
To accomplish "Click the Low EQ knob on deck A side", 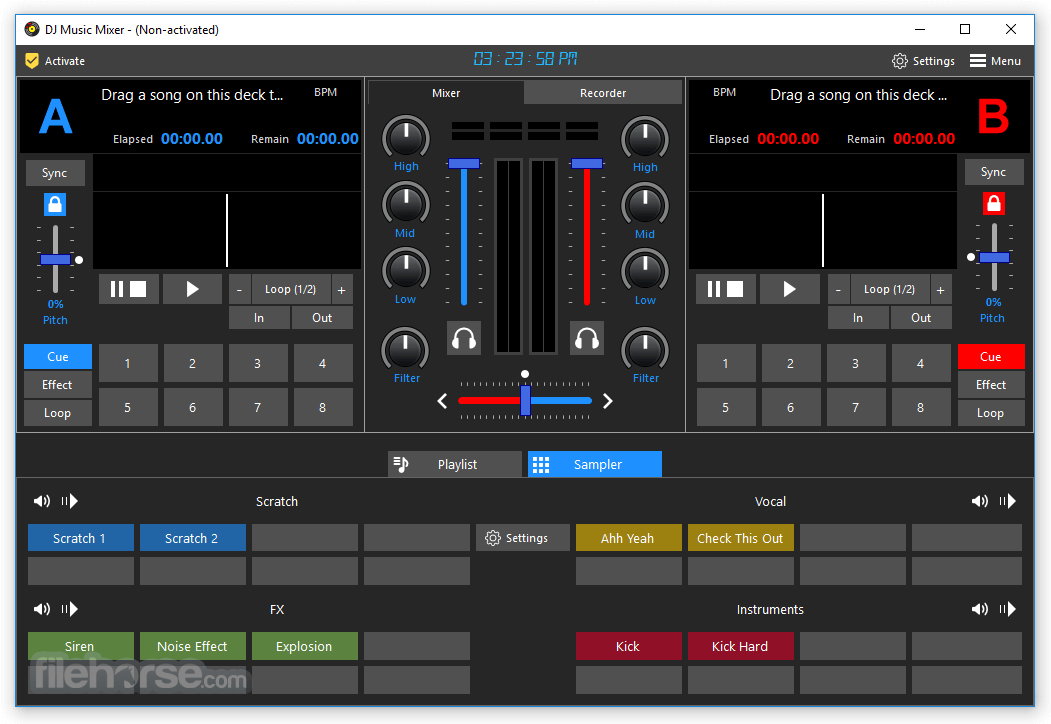I will click(406, 270).
